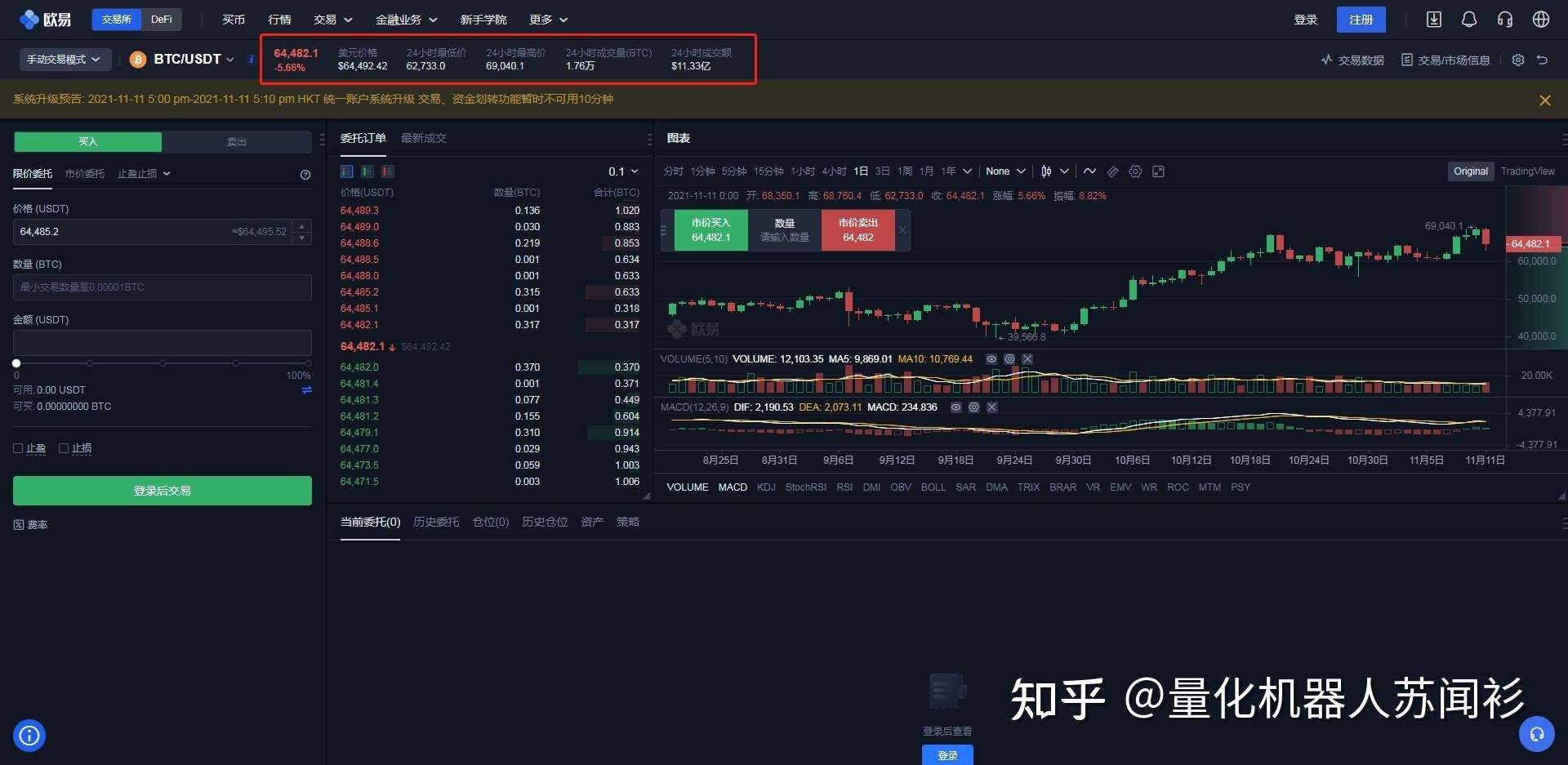Image resolution: width=1568 pixels, height=765 pixels.
Task: Click the funds transfer arrows icon
Action: [x=307, y=390]
